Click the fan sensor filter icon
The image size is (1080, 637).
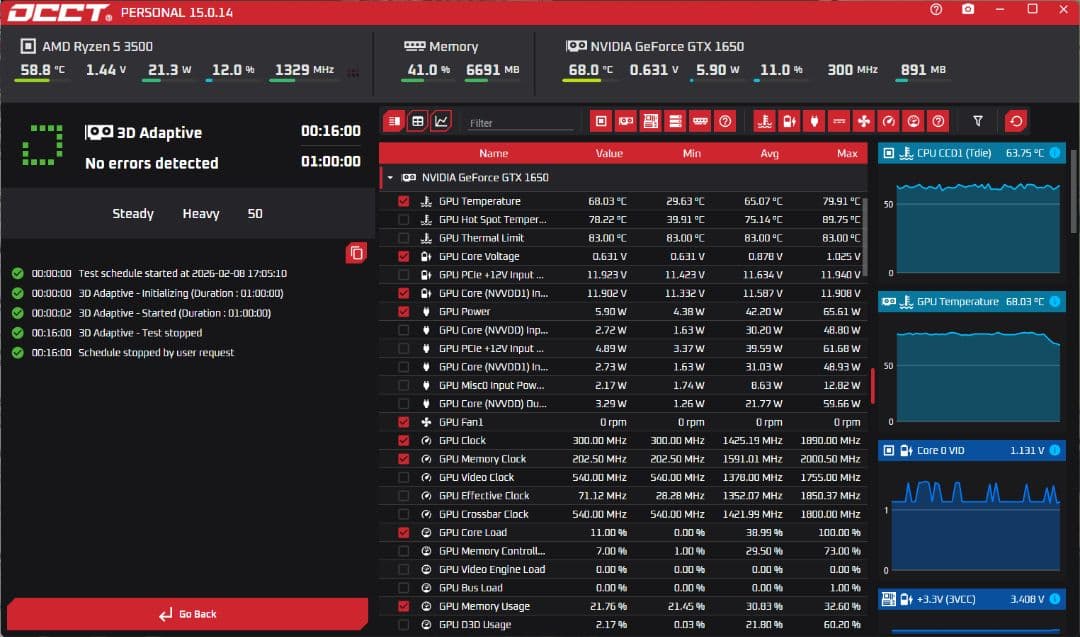[864, 121]
